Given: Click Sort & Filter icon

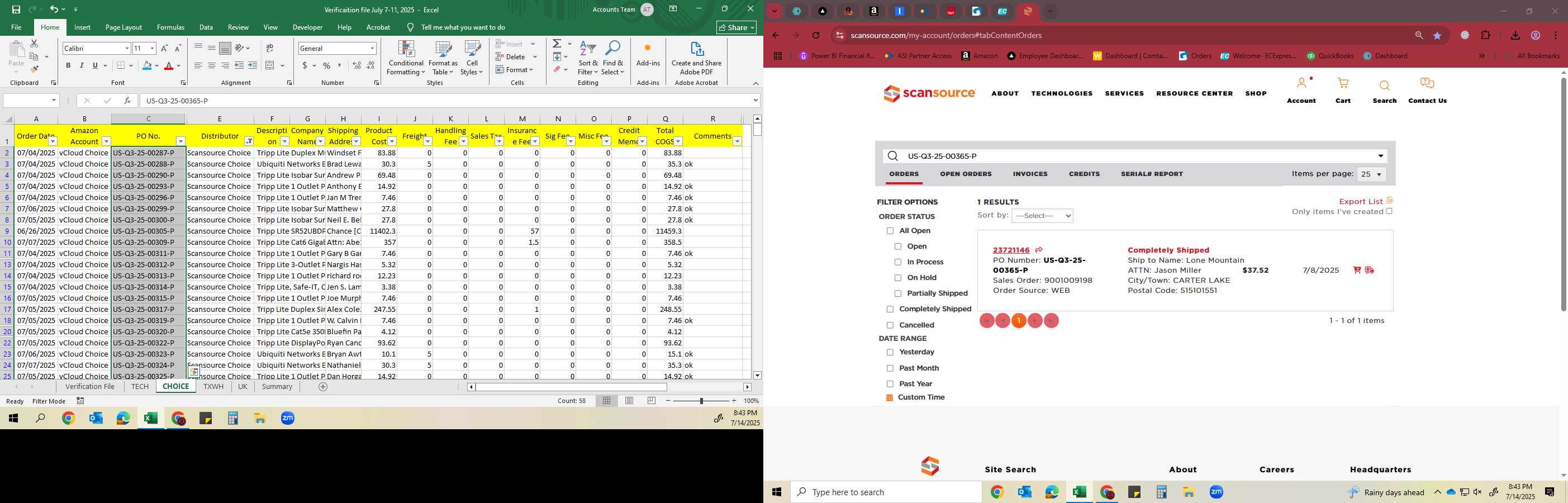Looking at the screenshot, I should click(x=588, y=59).
